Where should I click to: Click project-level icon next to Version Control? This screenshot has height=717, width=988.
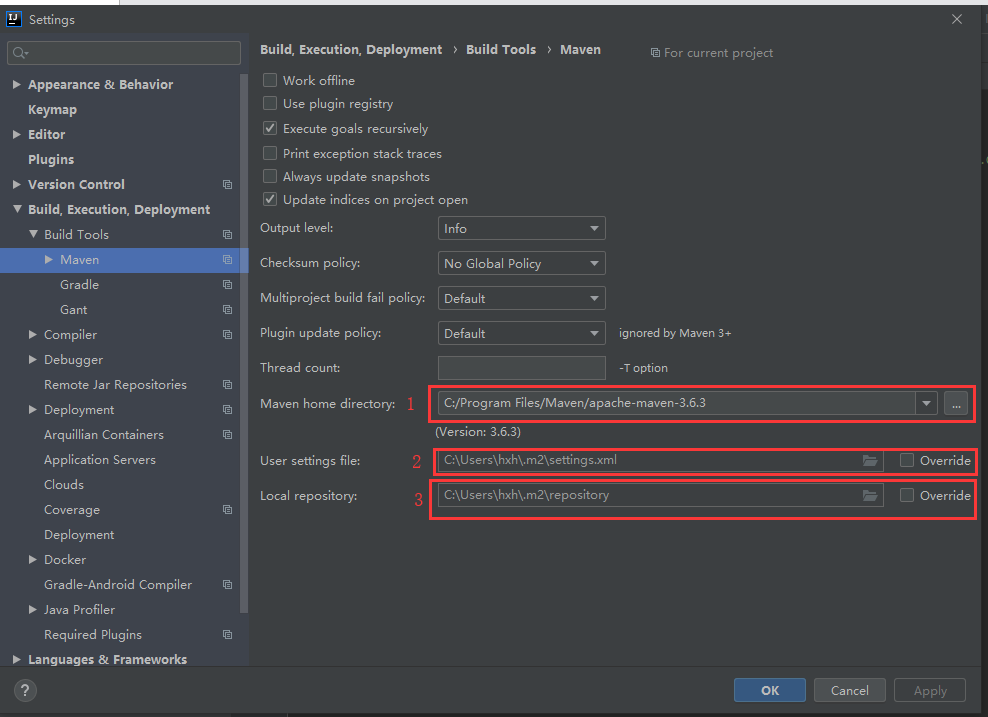[x=227, y=185]
